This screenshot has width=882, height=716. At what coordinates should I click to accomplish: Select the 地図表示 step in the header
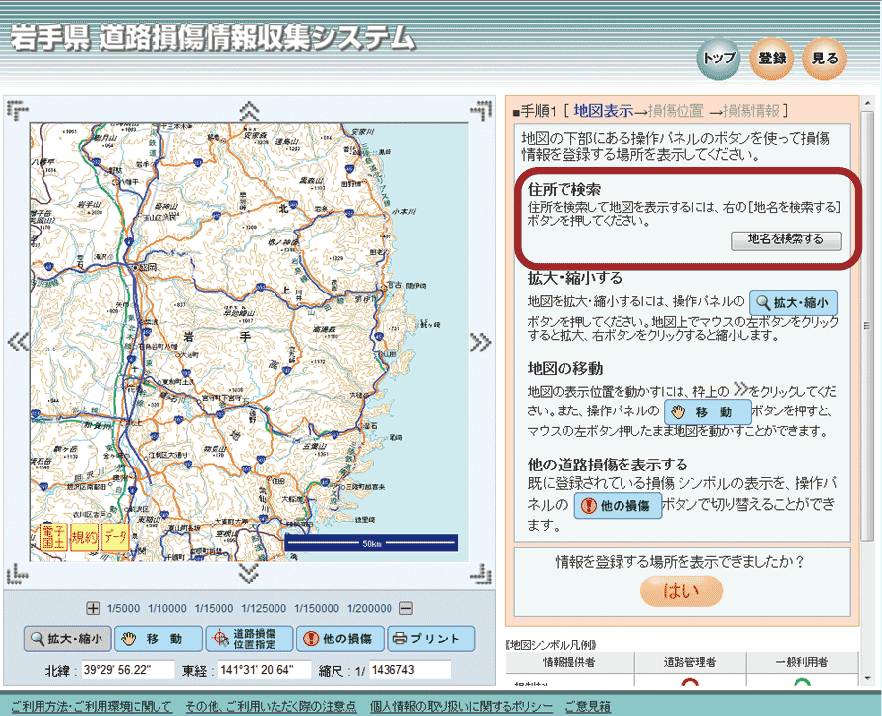tap(603, 111)
